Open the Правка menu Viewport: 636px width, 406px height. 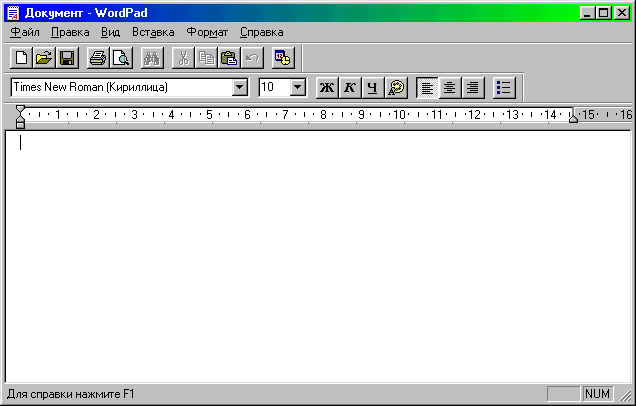(x=70, y=32)
